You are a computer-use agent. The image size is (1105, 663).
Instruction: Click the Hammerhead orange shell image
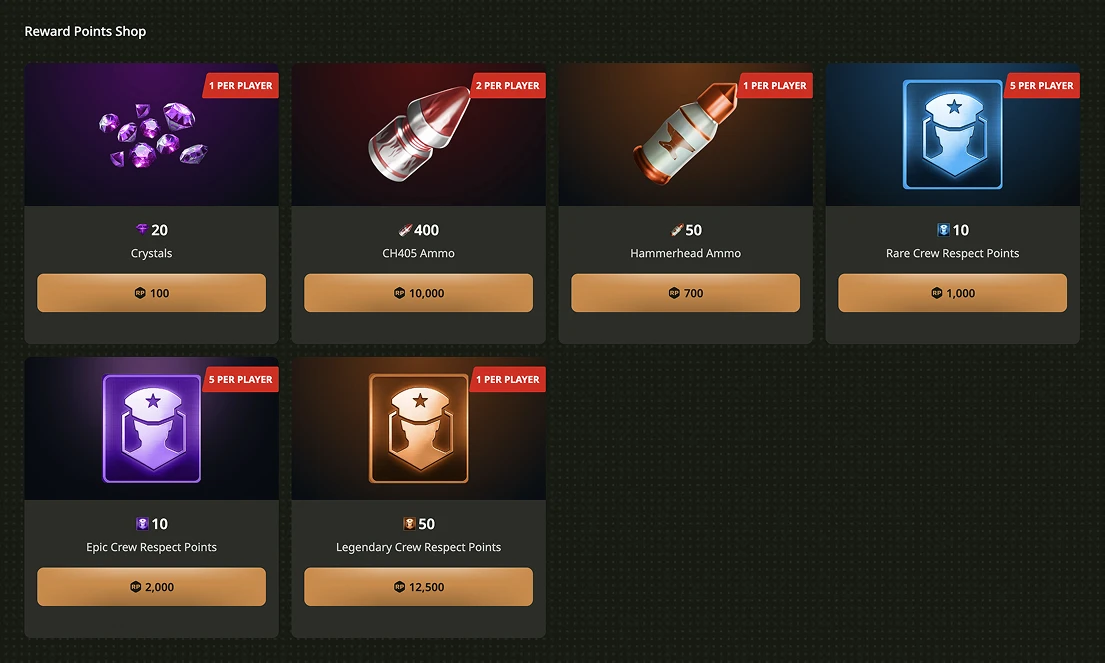(684, 132)
